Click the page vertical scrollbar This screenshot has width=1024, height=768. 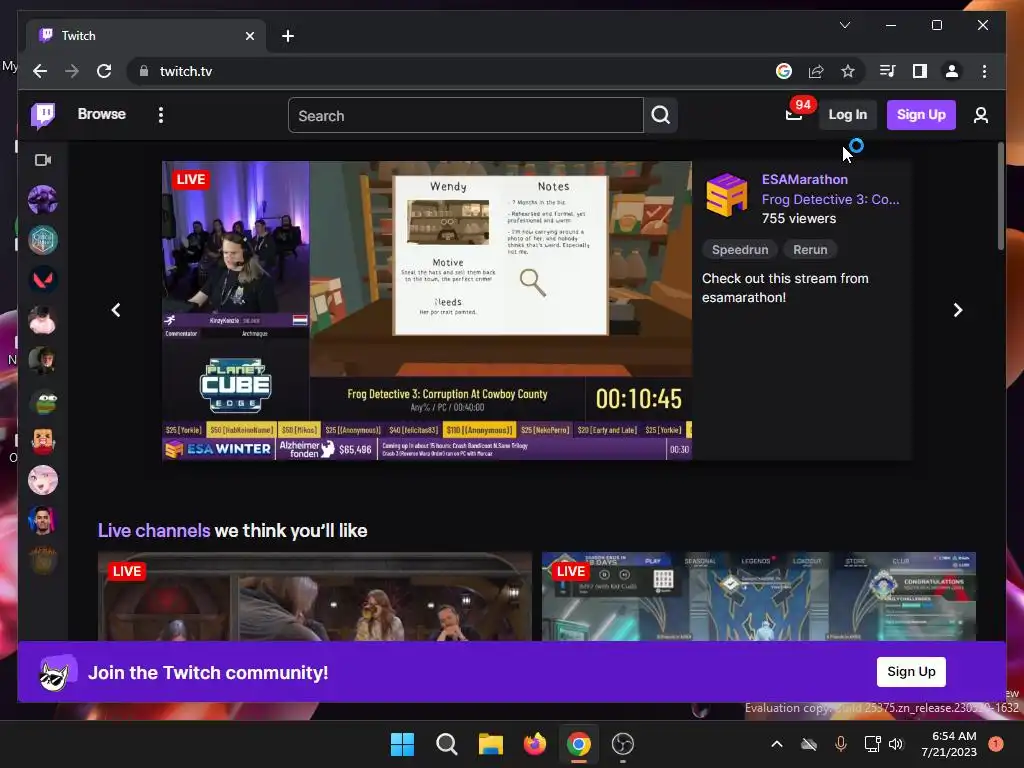[x=1000, y=196]
